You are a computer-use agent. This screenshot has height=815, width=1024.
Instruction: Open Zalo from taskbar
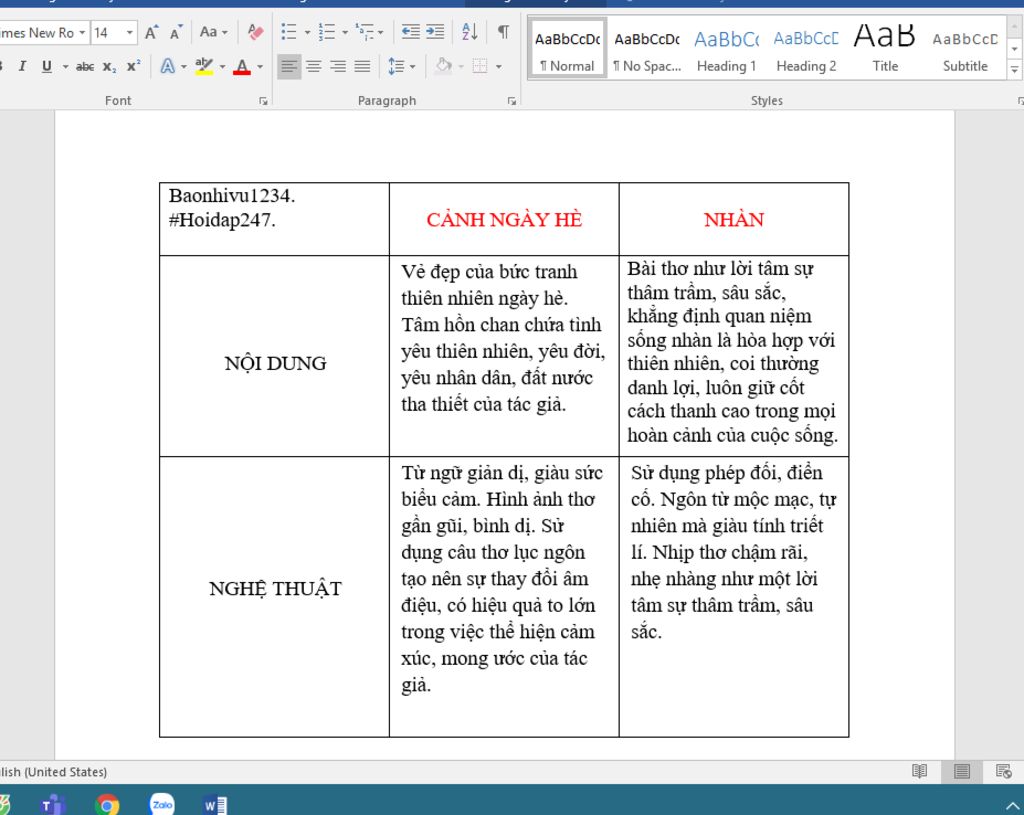[162, 805]
